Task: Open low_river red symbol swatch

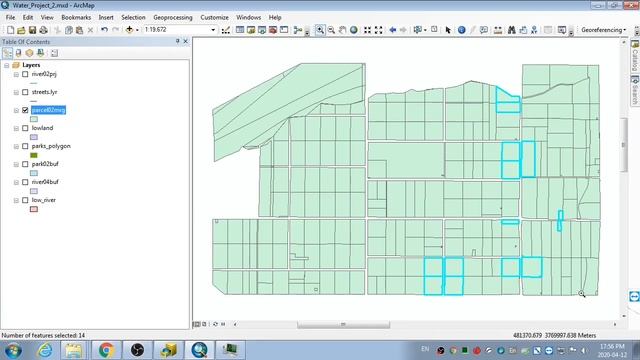Action: (x=34, y=209)
